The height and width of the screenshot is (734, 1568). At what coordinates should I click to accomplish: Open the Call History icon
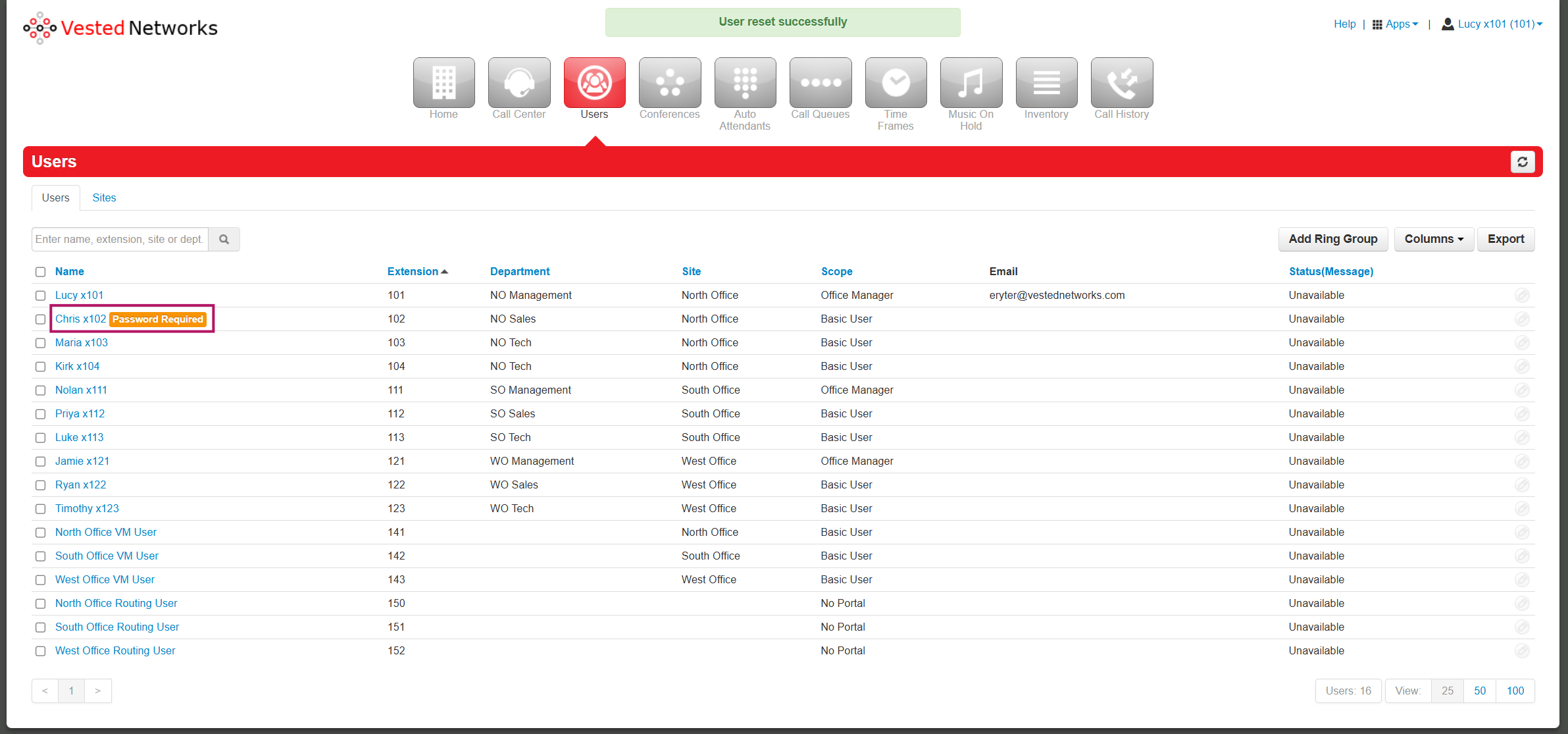click(1121, 83)
